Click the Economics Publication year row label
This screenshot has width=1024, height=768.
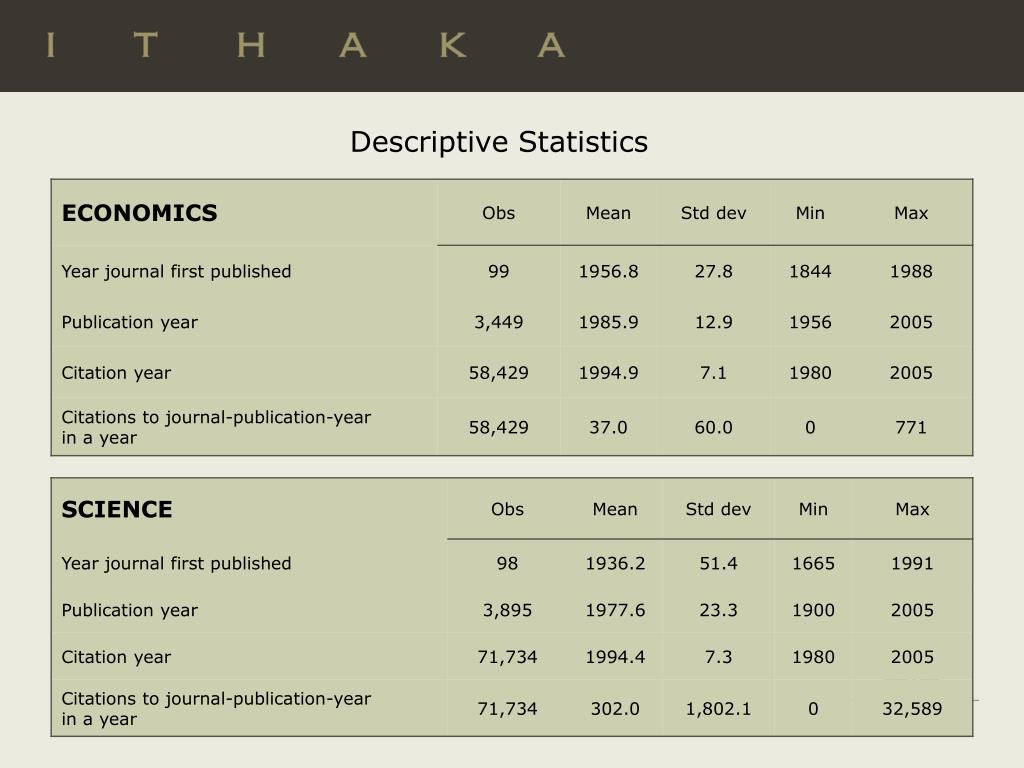coord(129,323)
